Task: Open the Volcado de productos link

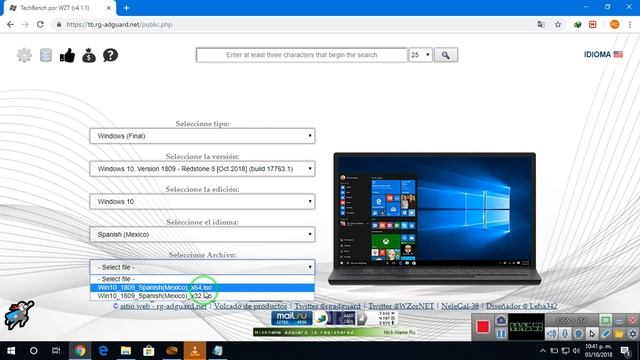Action: [x=250, y=306]
